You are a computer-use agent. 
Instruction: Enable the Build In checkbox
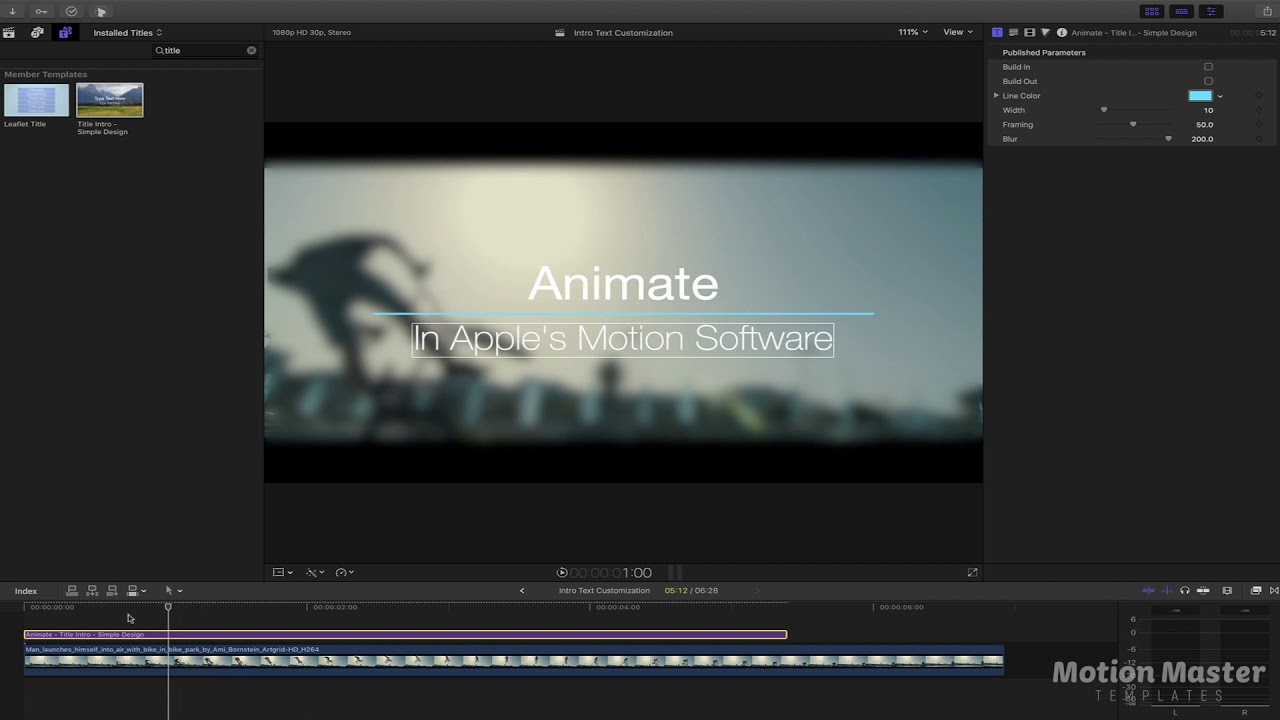1208,67
